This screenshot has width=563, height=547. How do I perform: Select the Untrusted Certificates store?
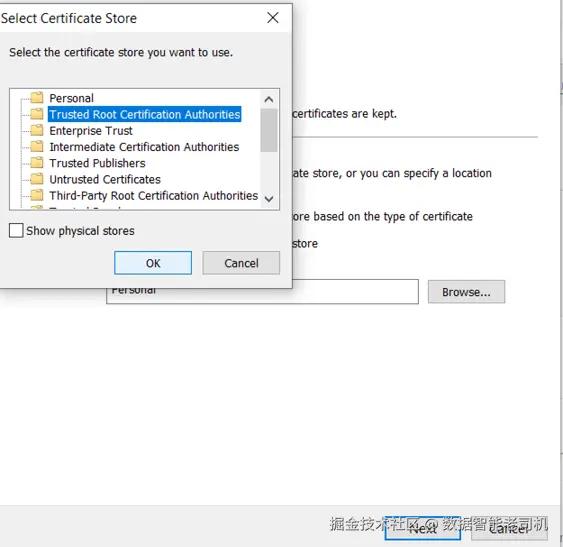(105, 179)
